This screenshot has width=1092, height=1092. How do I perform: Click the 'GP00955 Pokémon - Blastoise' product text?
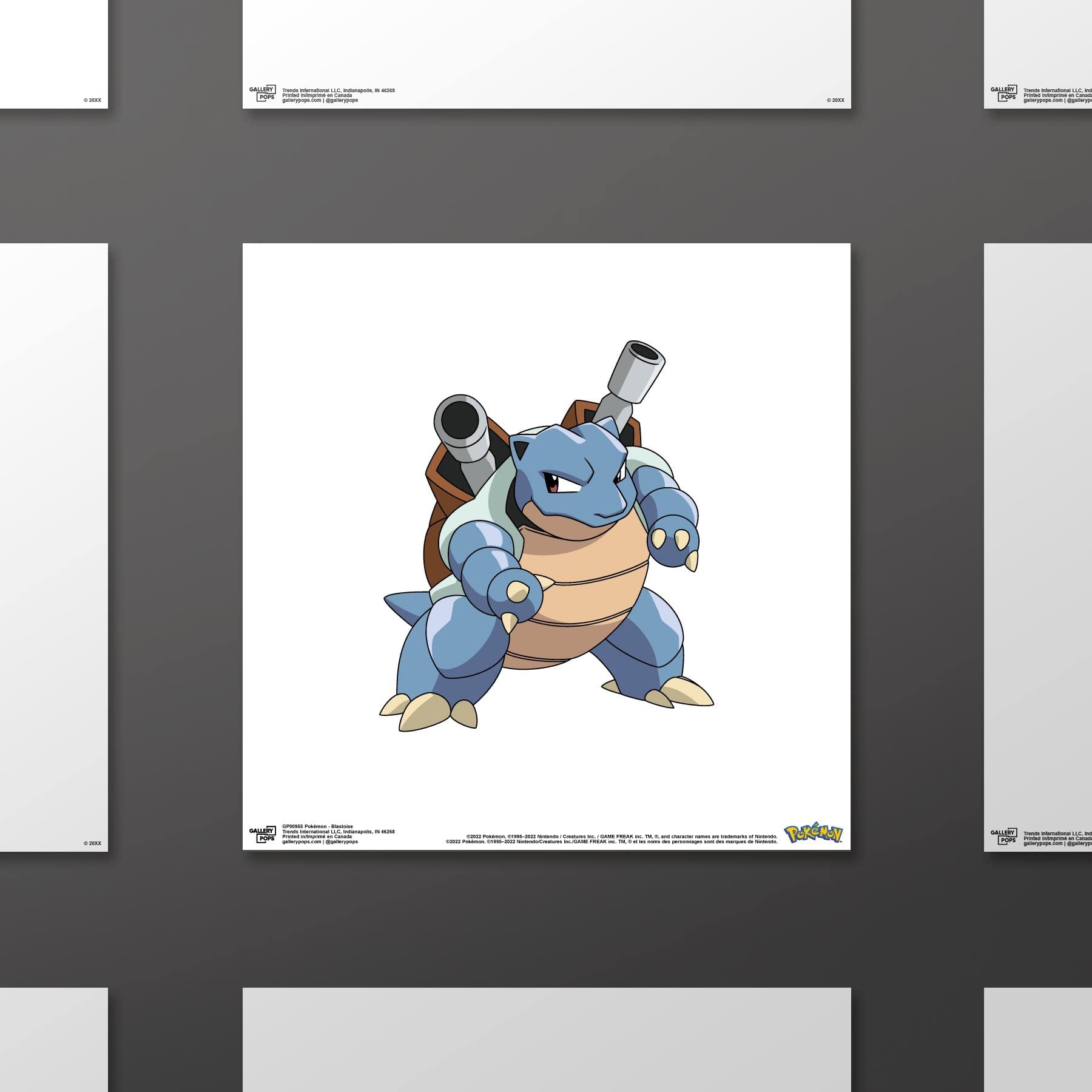click(x=317, y=826)
